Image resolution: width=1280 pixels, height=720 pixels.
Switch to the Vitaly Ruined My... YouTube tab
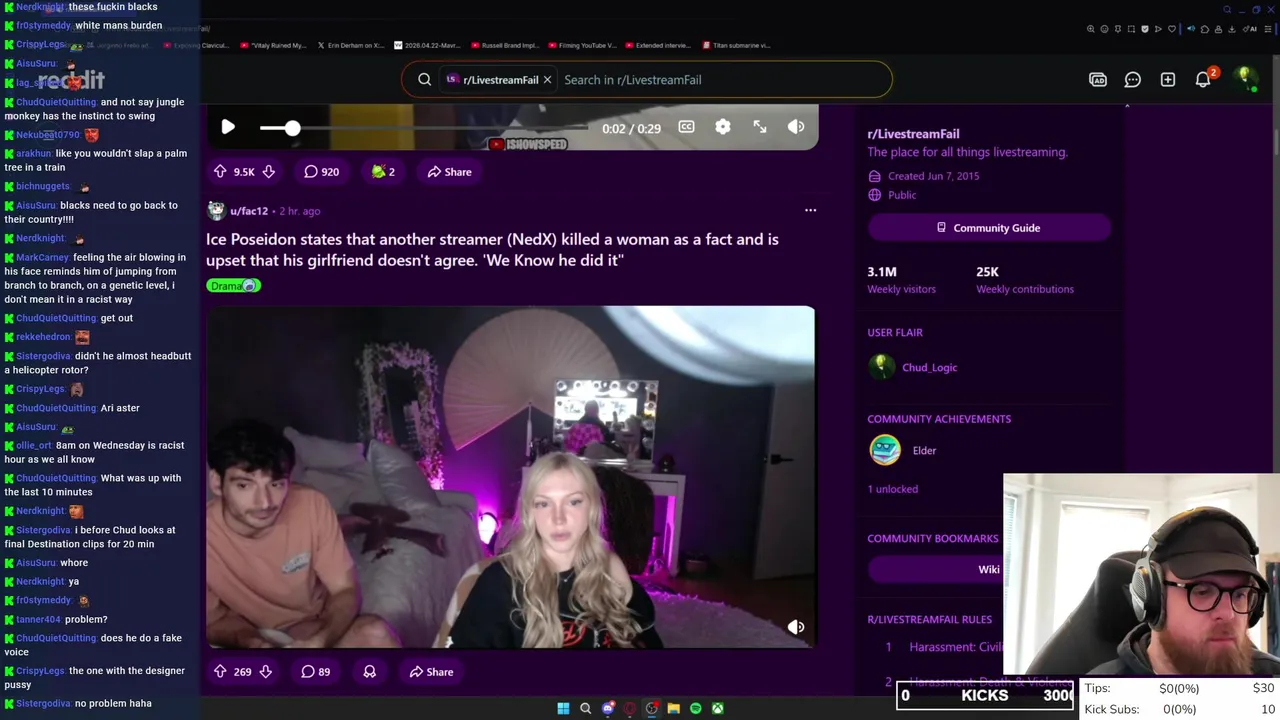[273, 45]
